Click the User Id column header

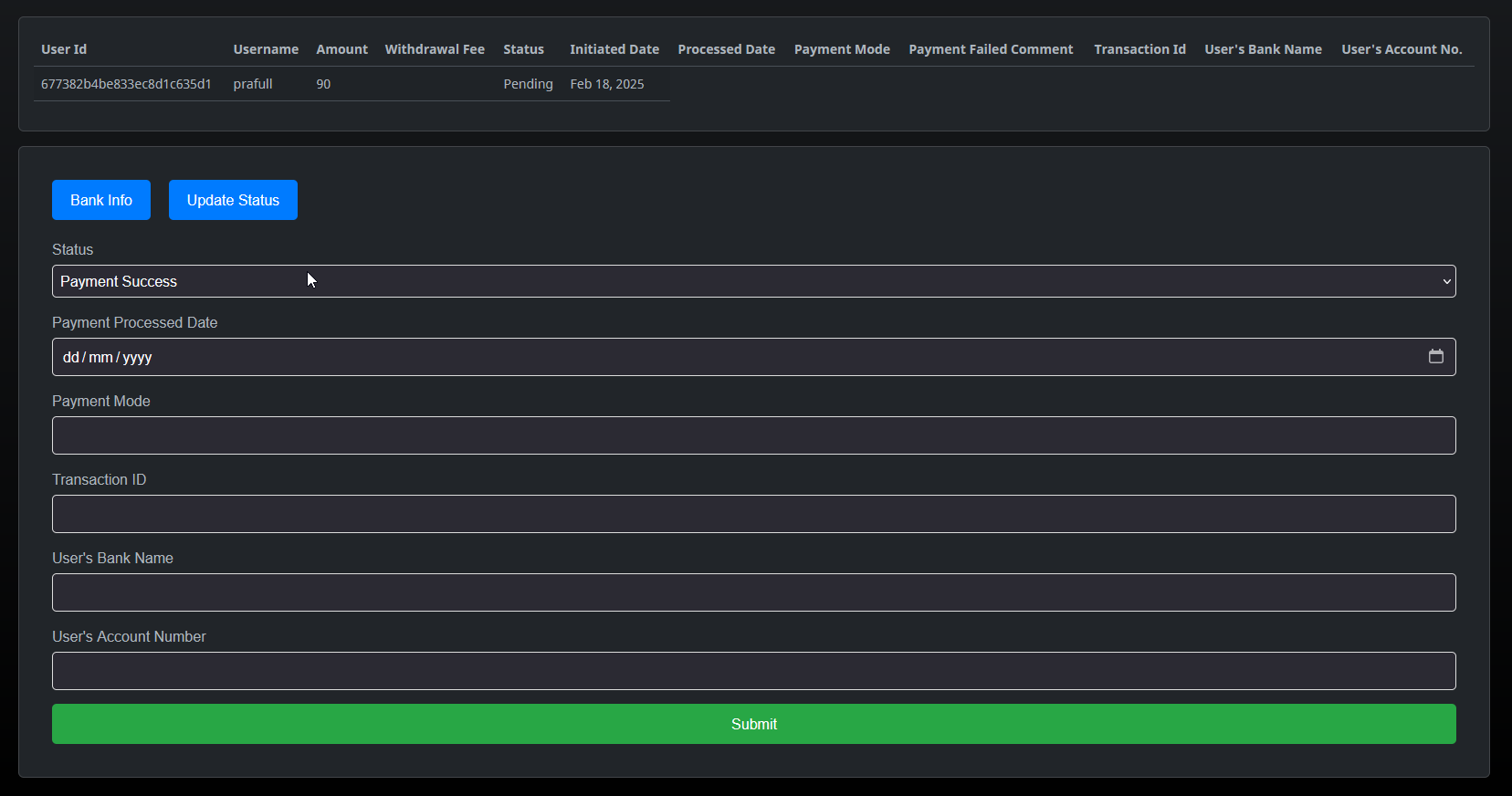pos(64,49)
